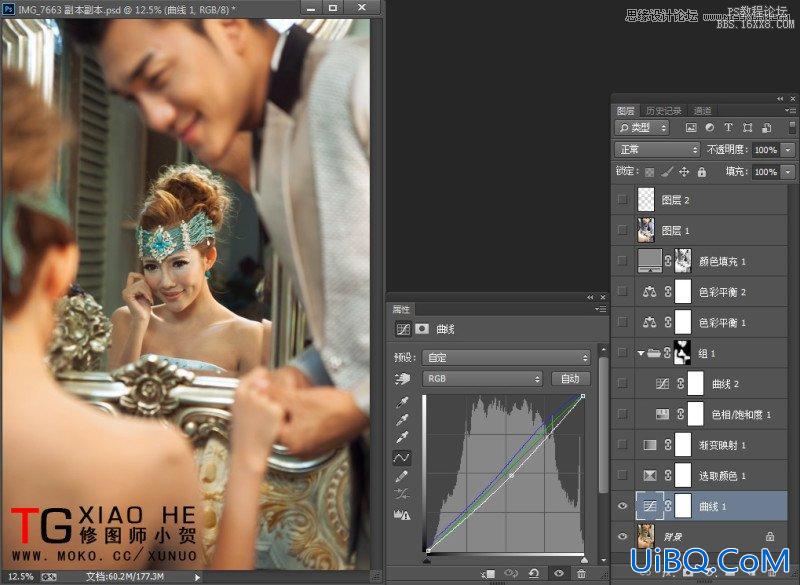Open the Layers panel flyout menu
Viewport: 800px width, 585px height.
tap(790, 110)
